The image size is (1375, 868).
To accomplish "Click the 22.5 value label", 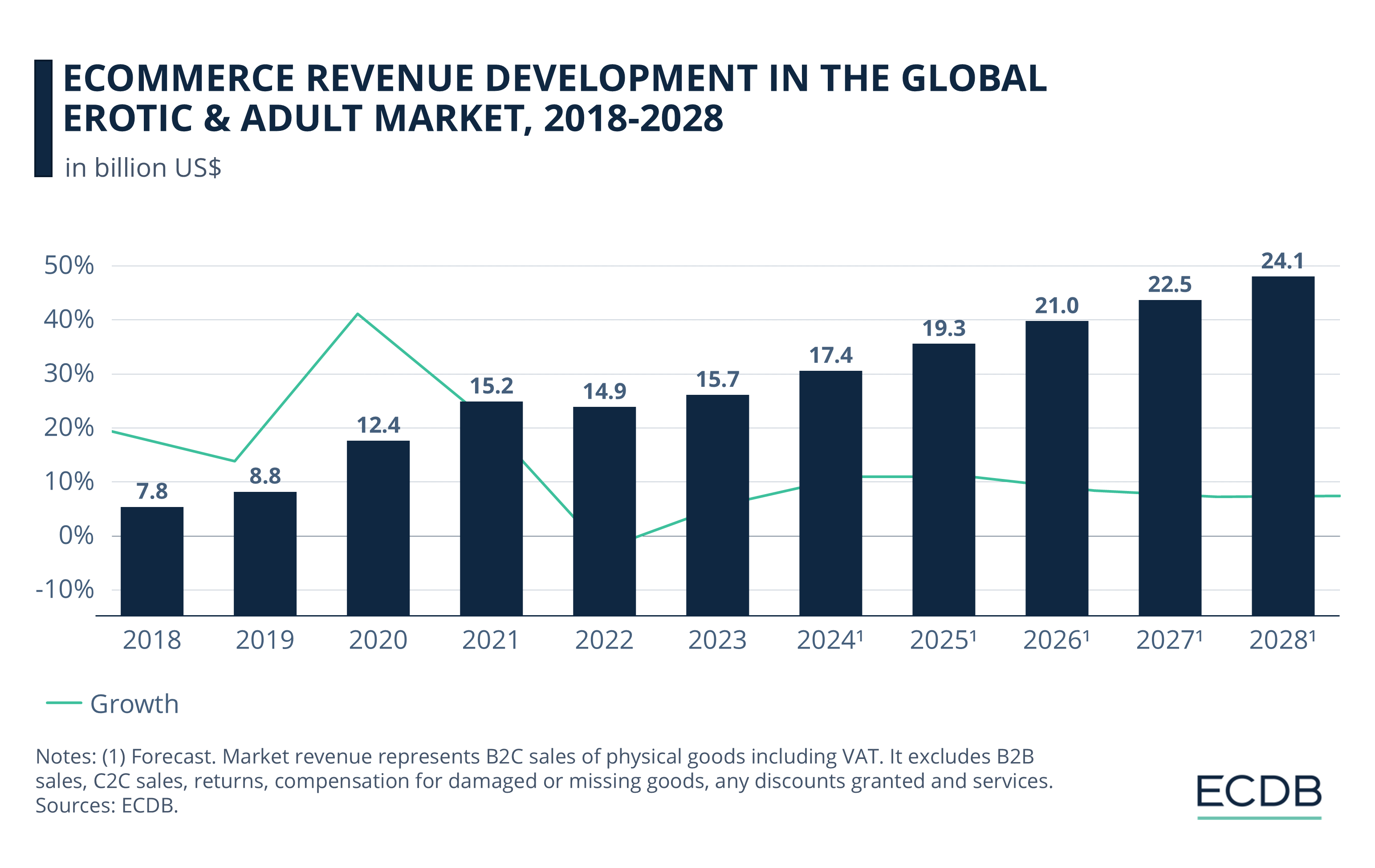I will [1169, 284].
